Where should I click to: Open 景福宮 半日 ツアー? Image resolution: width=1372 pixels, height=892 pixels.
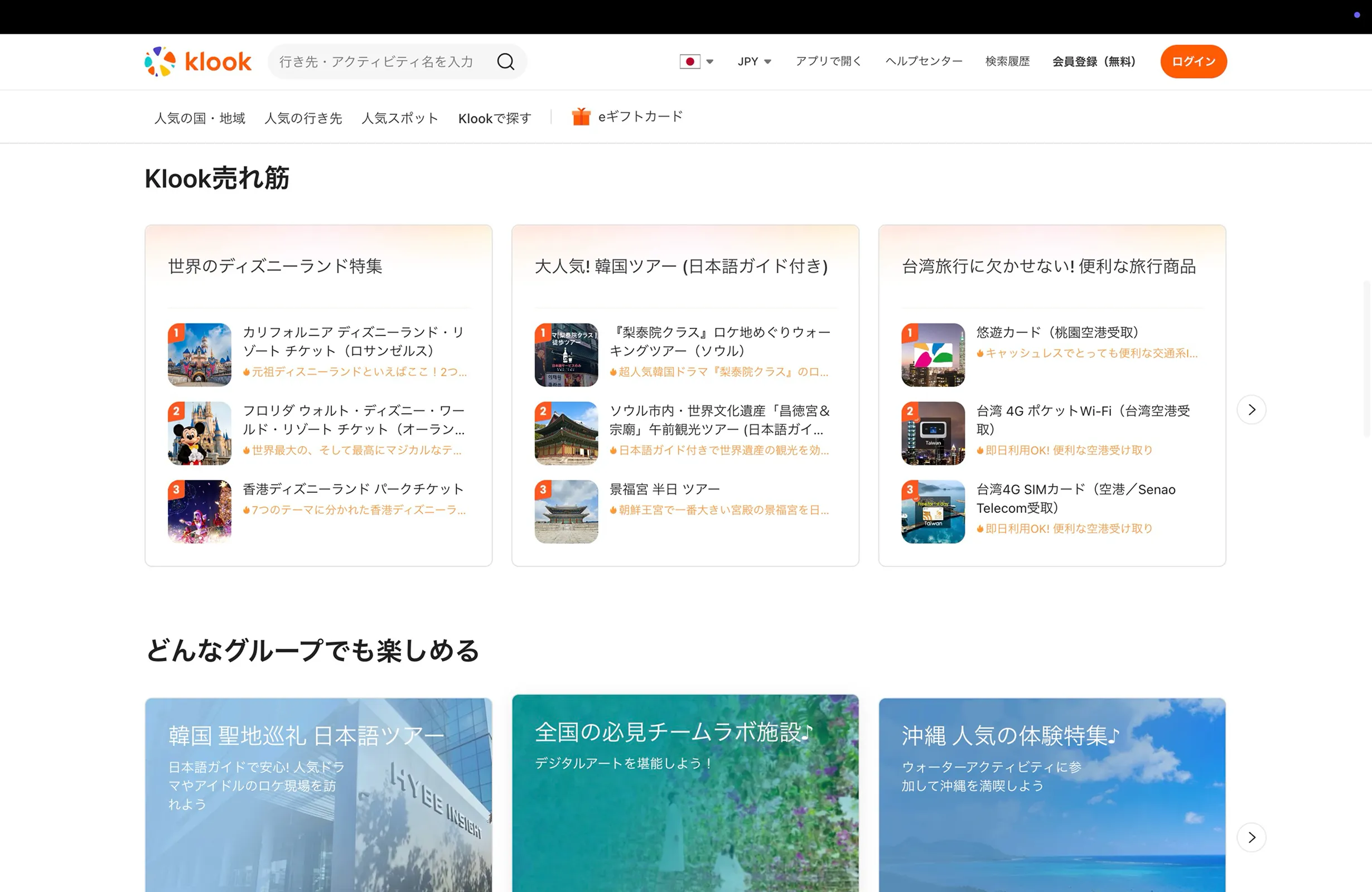tap(665, 489)
